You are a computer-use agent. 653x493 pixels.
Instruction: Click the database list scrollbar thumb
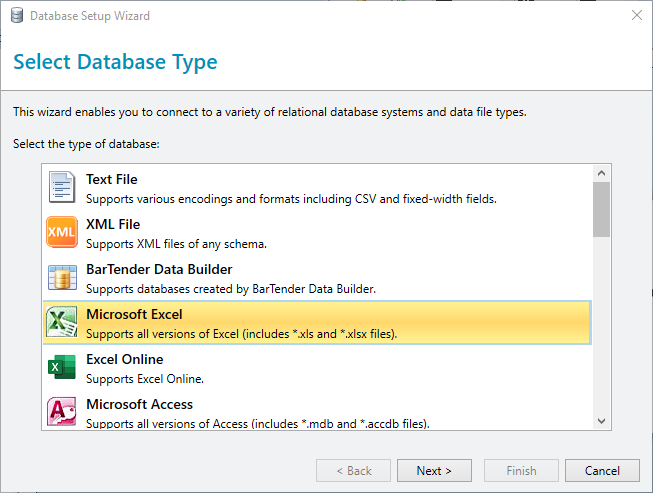click(601, 209)
